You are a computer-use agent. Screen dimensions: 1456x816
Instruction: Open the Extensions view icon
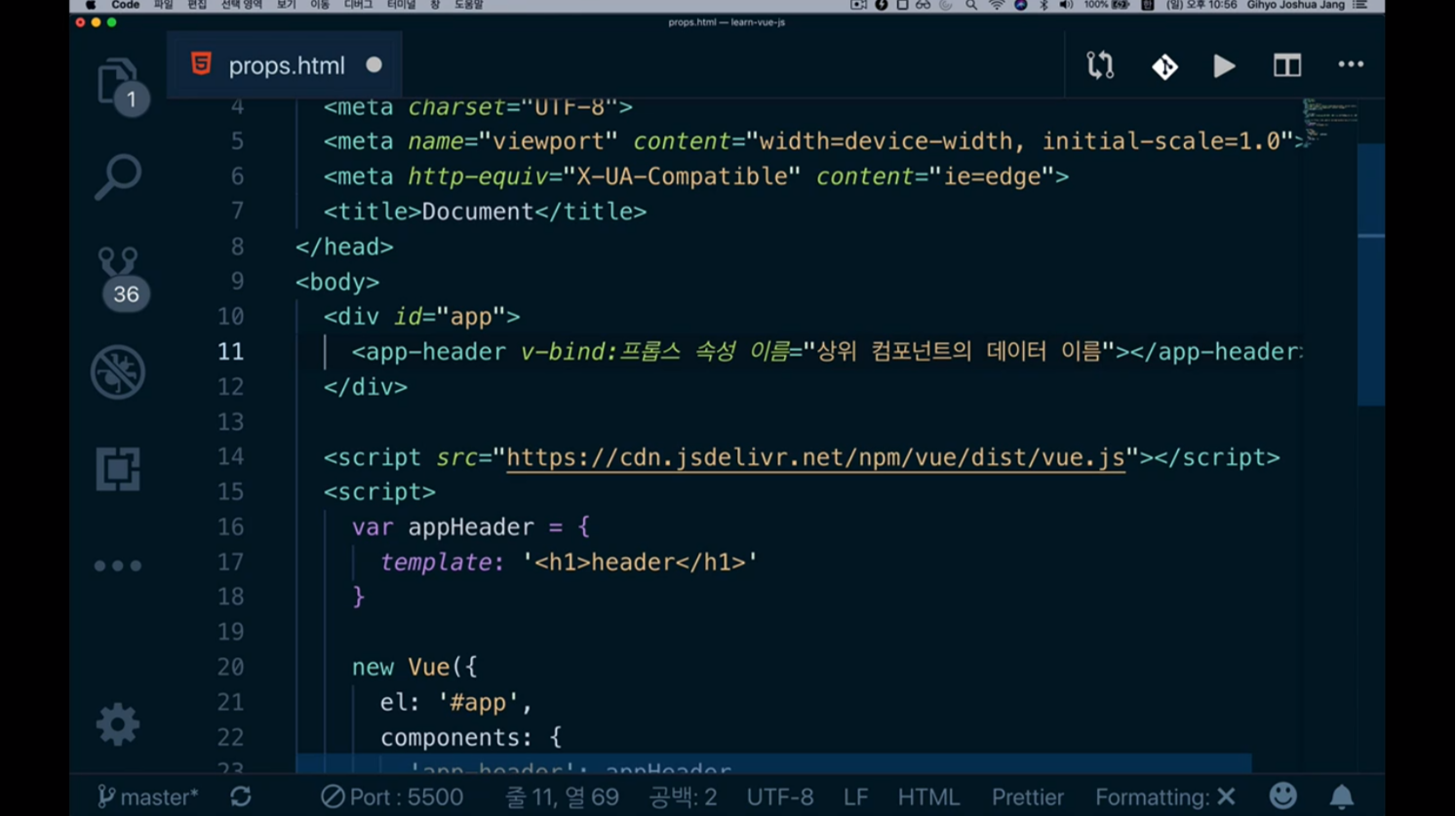(117, 469)
